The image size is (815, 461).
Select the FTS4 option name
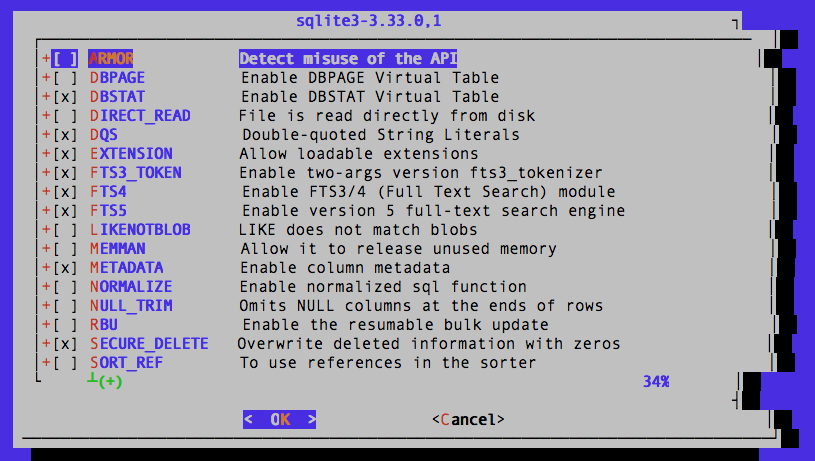pos(108,192)
